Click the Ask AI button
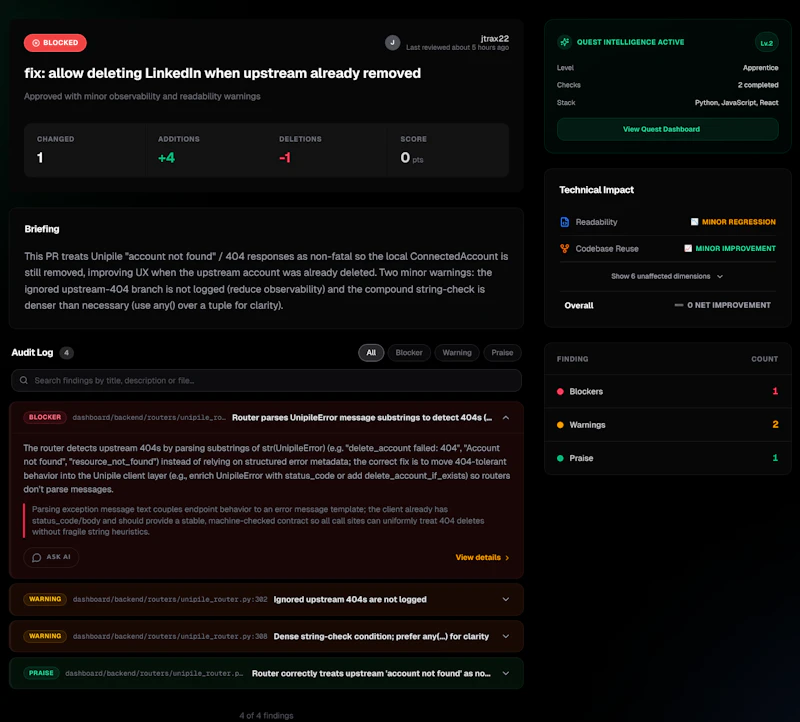800x722 pixels. tap(51, 557)
